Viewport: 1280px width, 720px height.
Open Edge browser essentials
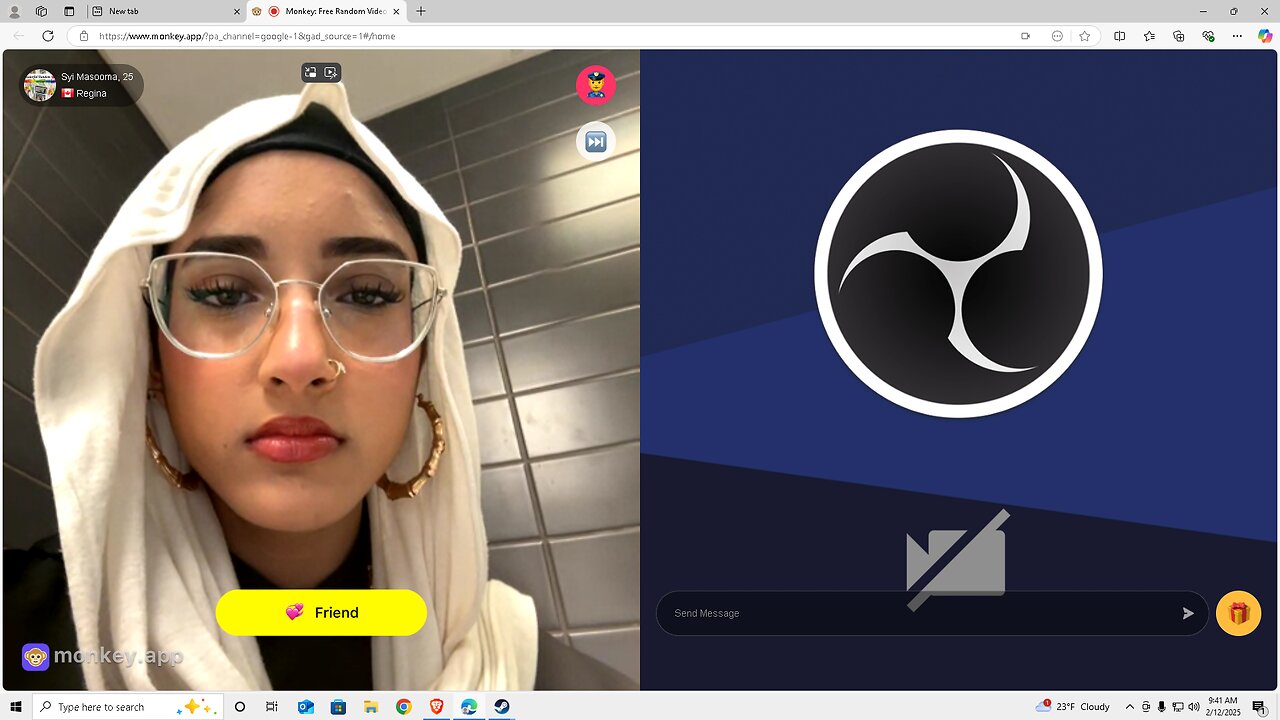1208,35
